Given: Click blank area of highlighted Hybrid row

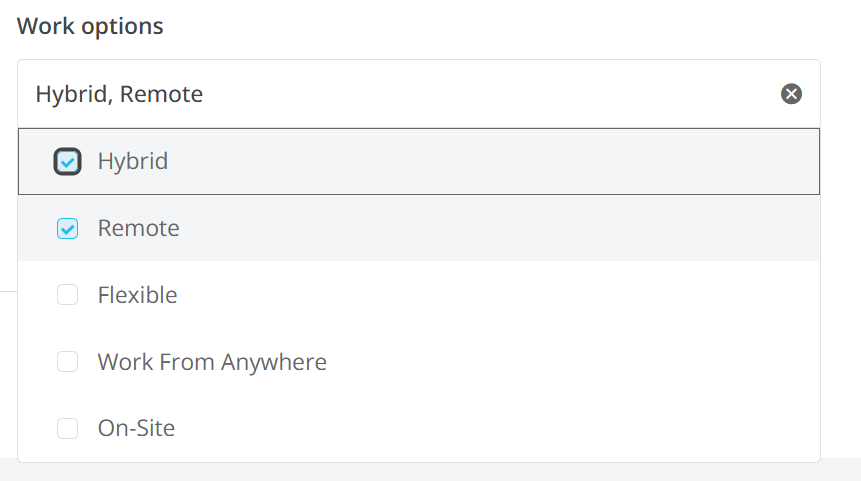Looking at the screenshot, I should click(x=500, y=161).
